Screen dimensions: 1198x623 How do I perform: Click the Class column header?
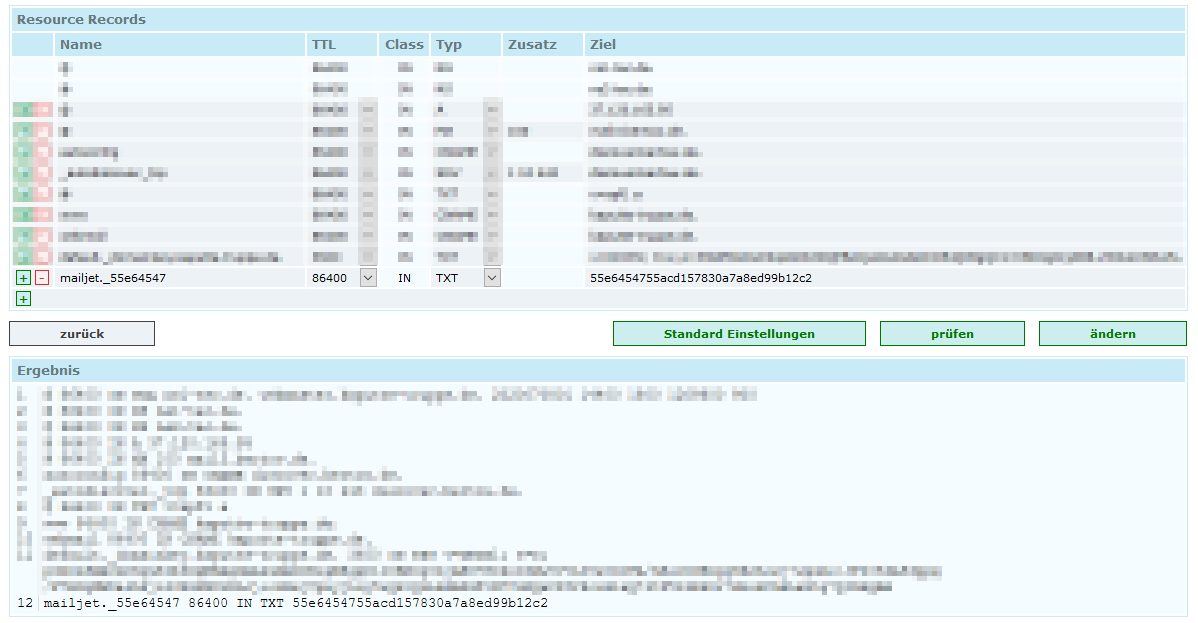click(404, 45)
